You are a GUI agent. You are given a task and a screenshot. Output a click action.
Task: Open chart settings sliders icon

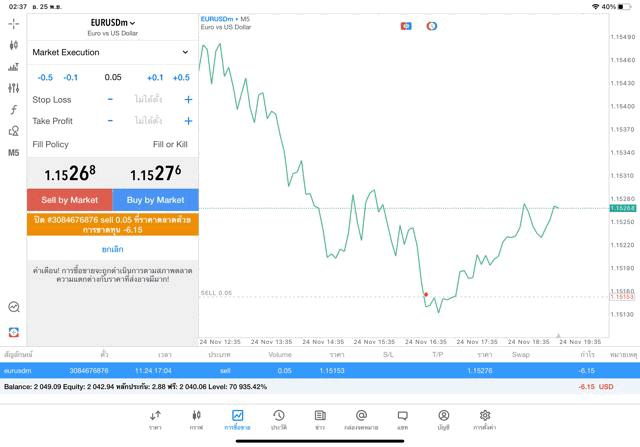pos(13,88)
